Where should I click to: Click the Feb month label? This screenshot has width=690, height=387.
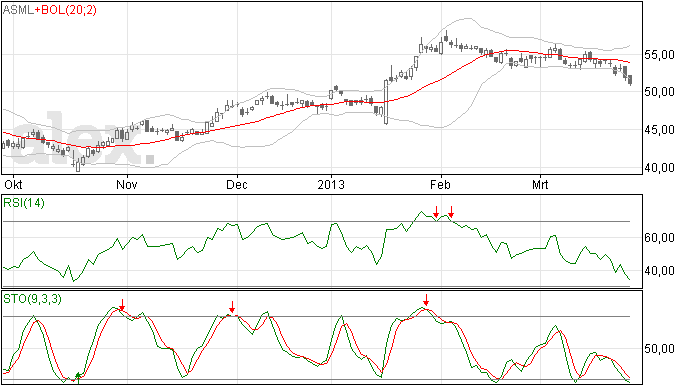[x=440, y=184]
